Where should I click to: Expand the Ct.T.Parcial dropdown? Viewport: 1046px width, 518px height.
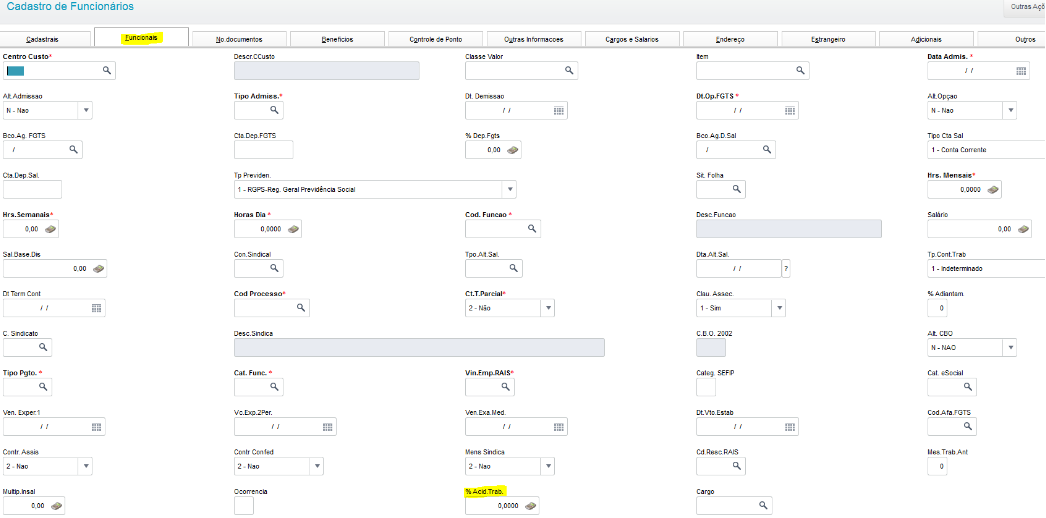548,309
